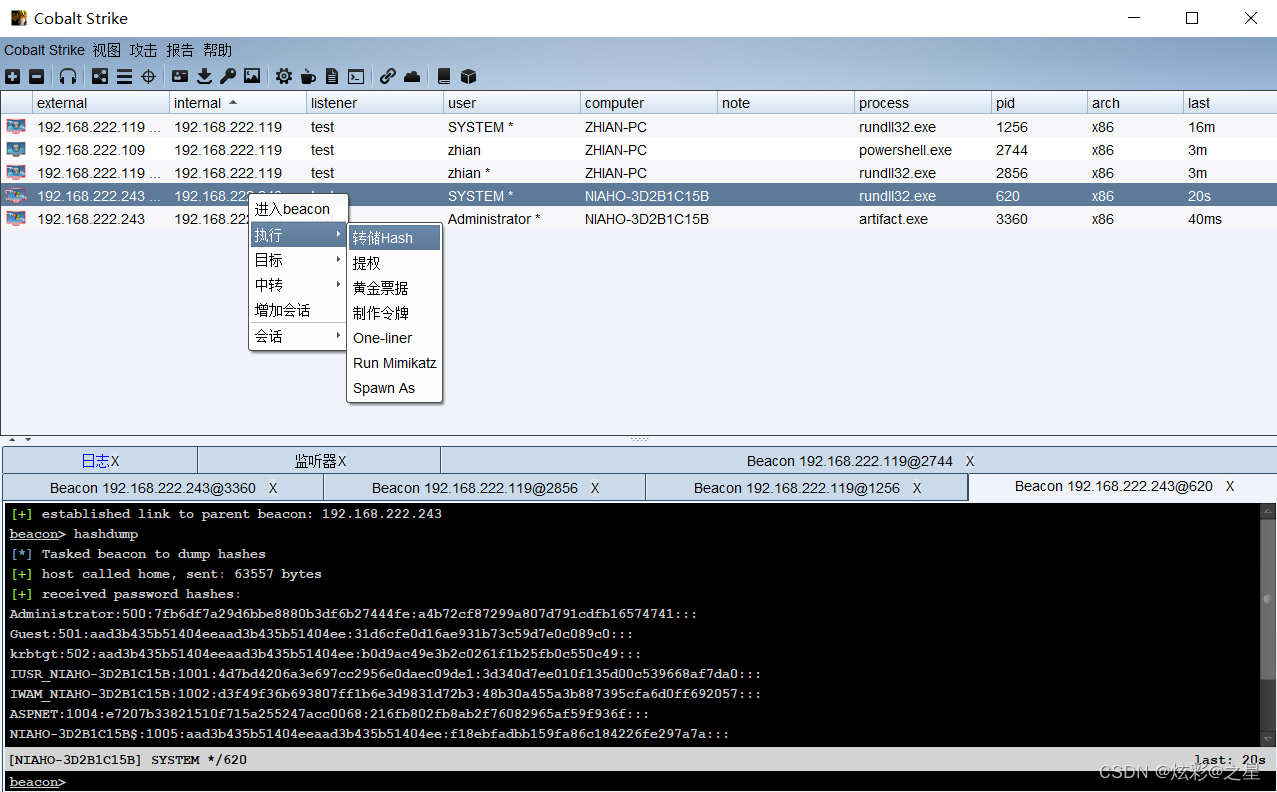This screenshot has height=792, width=1277.
Task: Open the Java applet attack coffee cup icon
Action: 308,76
